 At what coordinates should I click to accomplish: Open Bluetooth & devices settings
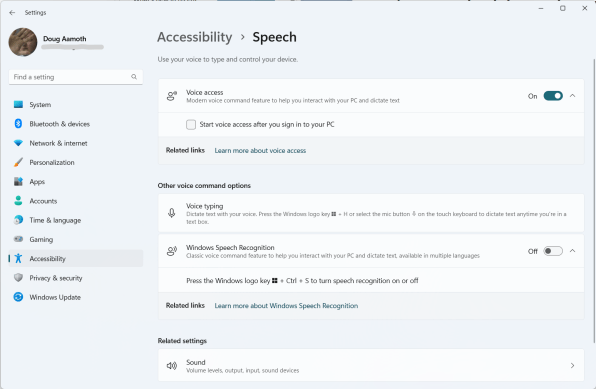[76, 124]
